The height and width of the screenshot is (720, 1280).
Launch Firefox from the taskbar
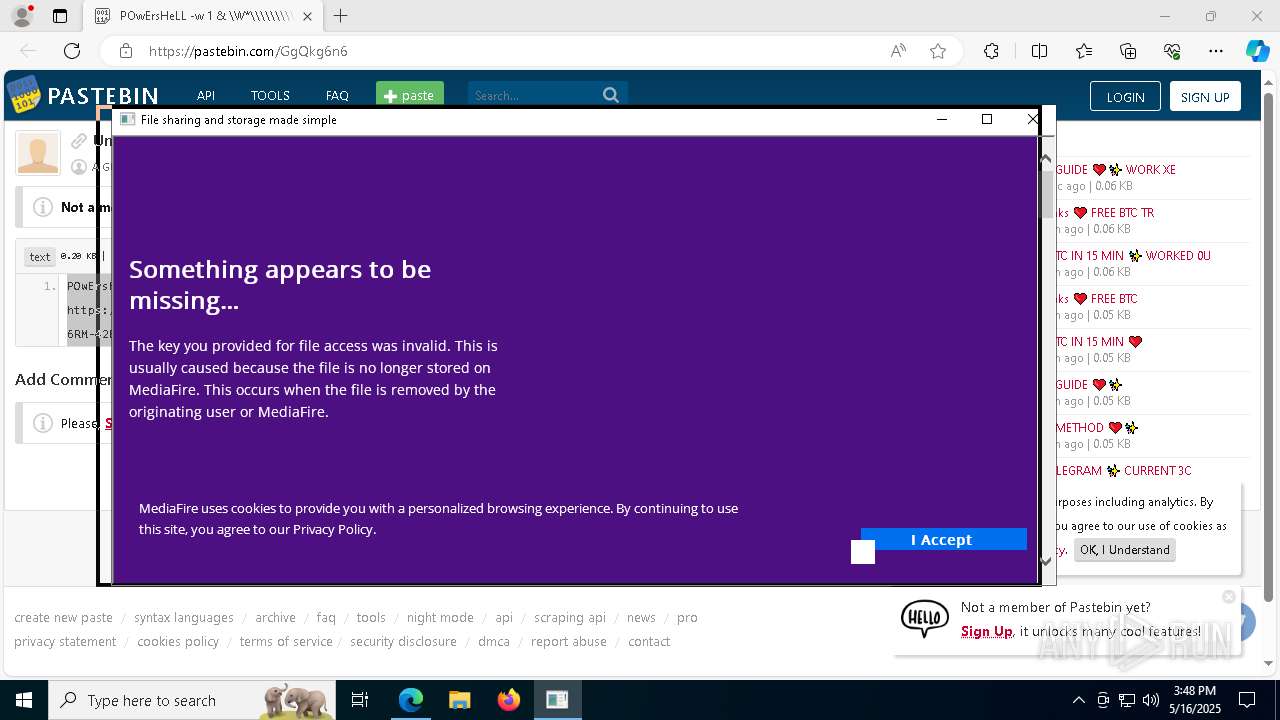click(x=508, y=700)
